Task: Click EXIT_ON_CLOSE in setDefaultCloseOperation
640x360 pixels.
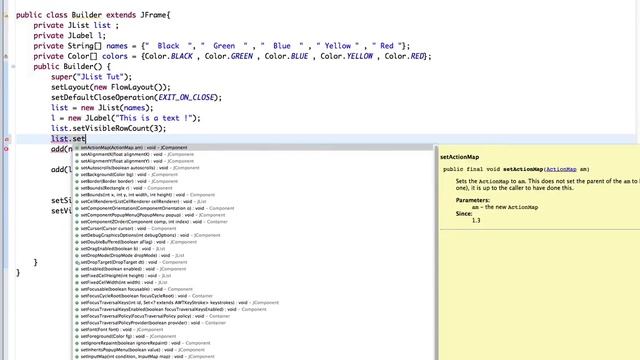Action: pyautogui.click(x=186, y=98)
